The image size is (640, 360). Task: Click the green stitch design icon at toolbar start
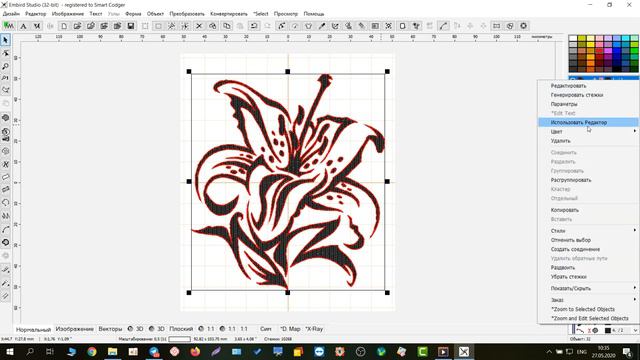(9, 26)
